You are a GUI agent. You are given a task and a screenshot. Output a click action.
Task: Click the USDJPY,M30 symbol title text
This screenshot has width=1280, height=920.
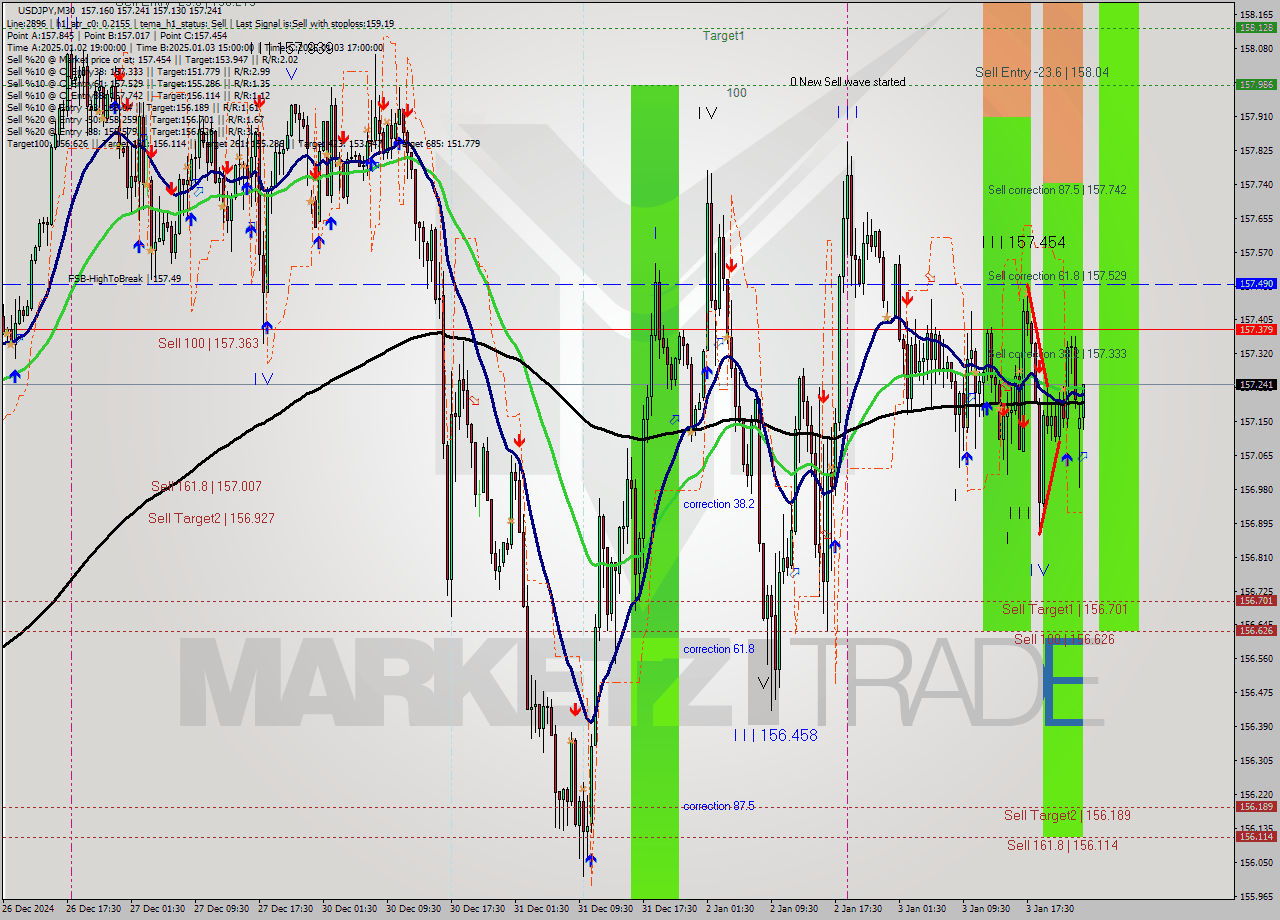(x=47, y=10)
